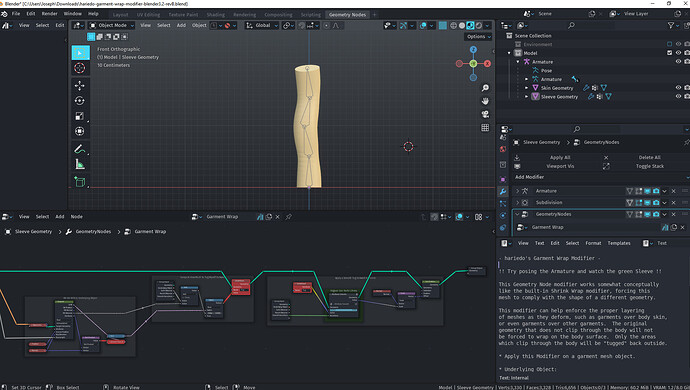Select the Cursor tool in the viewport toolbar
The image size is (690, 390).
click(x=80, y=68)
